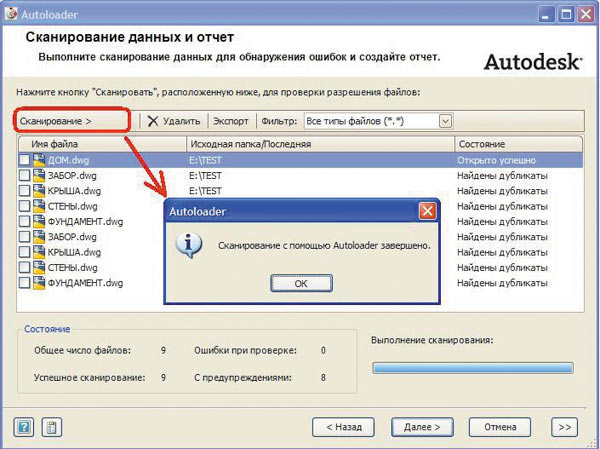Click the >> skip-forward button

point(564,427)
